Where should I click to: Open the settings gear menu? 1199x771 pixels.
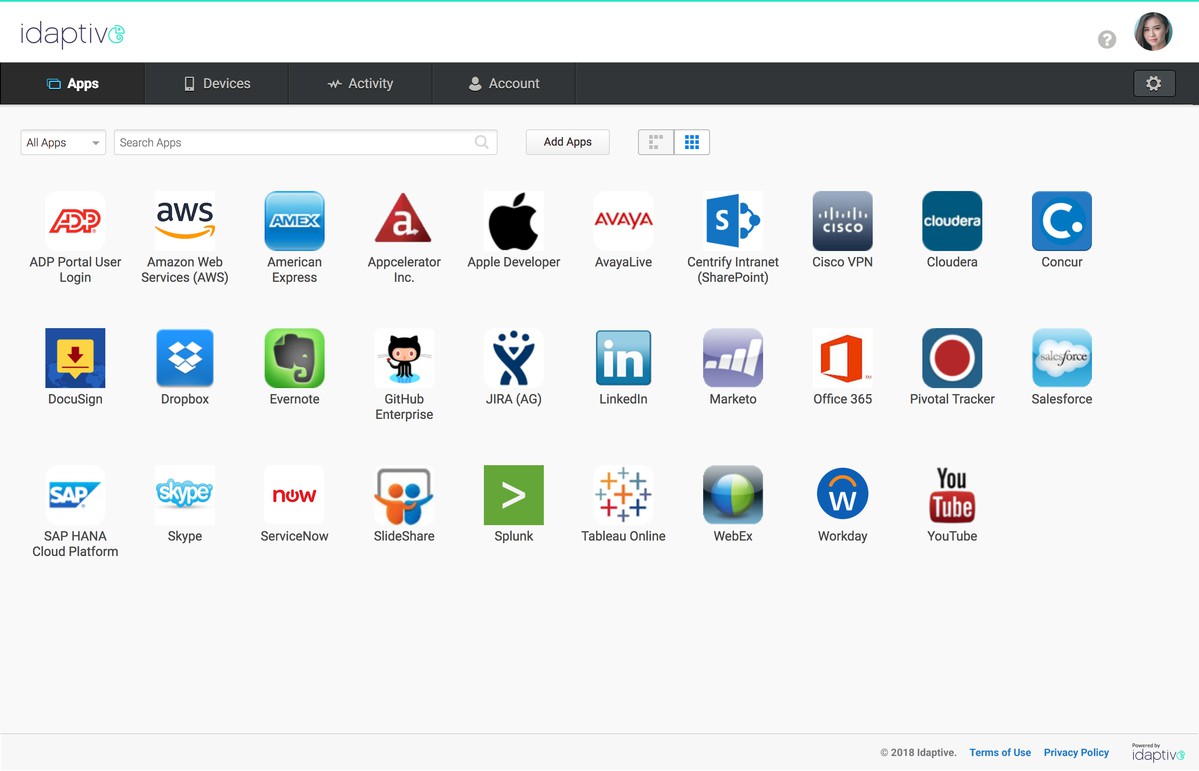coord(1153,84)
